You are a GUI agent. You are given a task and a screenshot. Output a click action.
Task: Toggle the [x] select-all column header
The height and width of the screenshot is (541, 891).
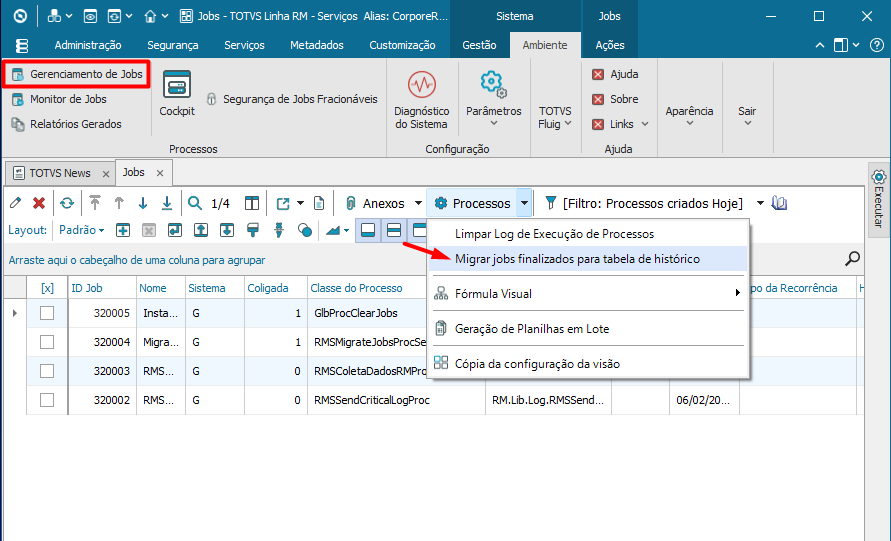(47, 288)
